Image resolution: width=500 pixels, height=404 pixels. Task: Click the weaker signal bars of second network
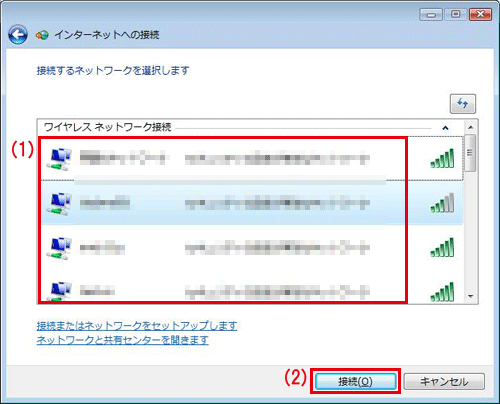pyautogui.click(x=442, y=202)
